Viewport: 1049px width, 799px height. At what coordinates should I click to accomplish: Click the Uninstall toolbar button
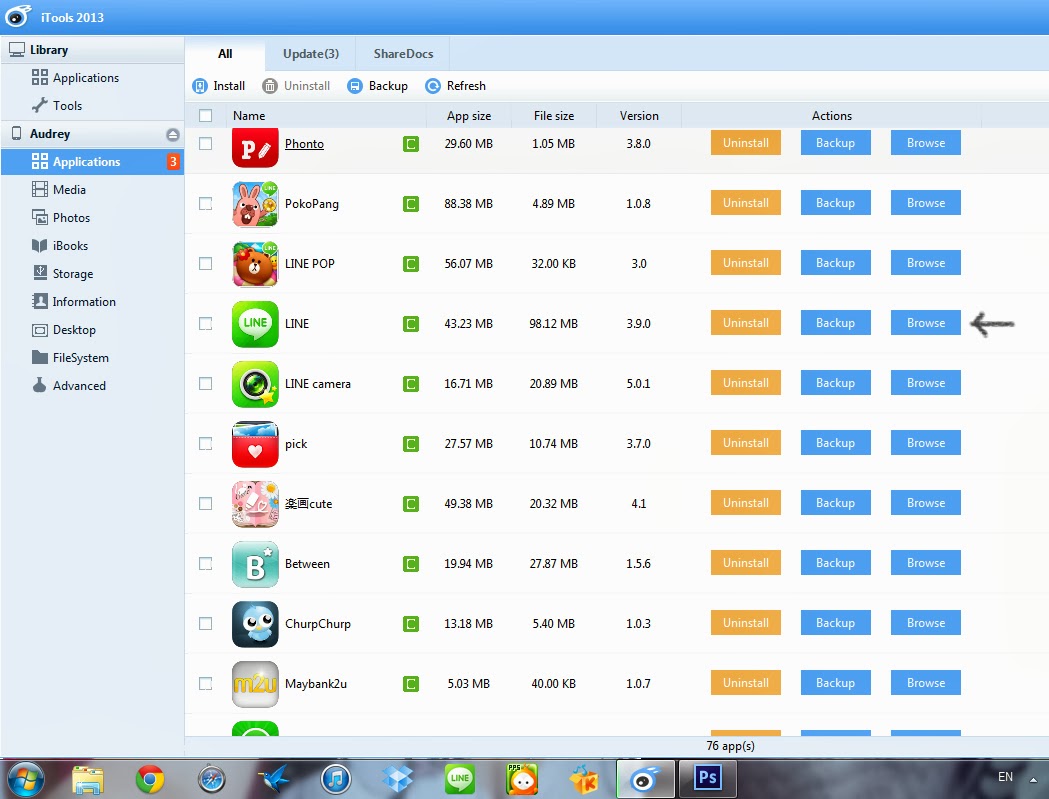(296, 86)
